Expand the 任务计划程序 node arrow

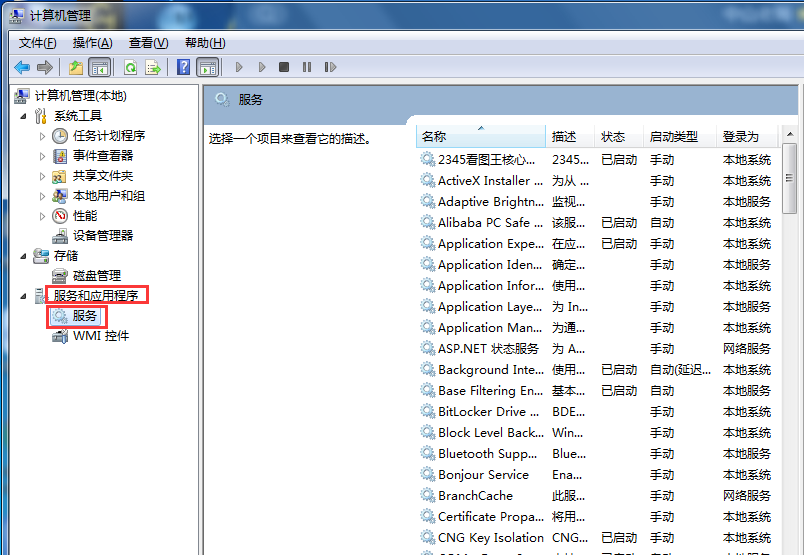coord(43,136)
